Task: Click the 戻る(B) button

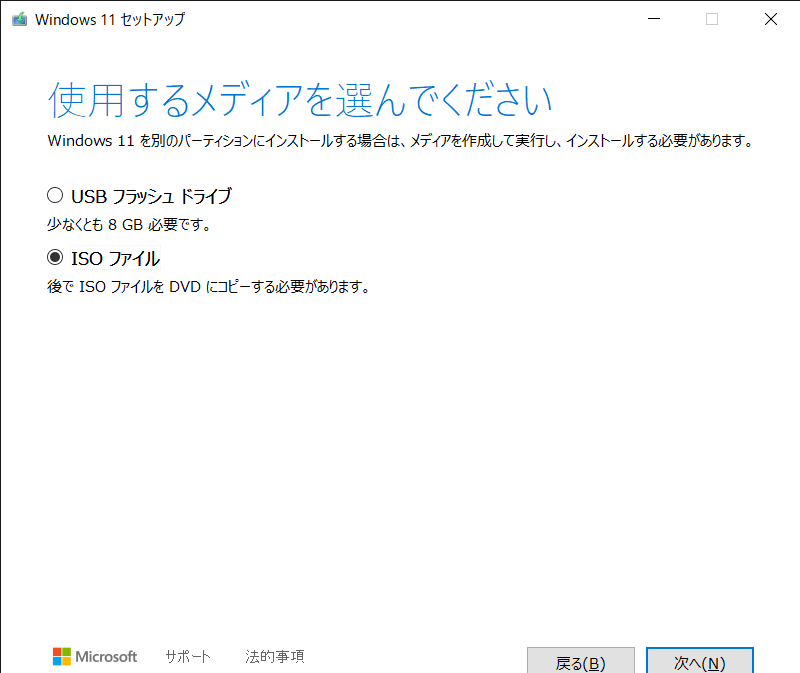Action: click(x=581, y=662)
